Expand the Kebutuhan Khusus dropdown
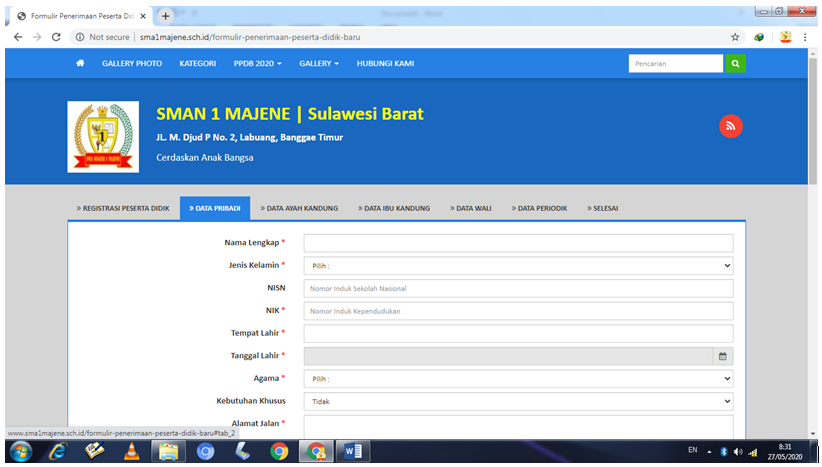This screenshot has width=822, height=467. 518,401
